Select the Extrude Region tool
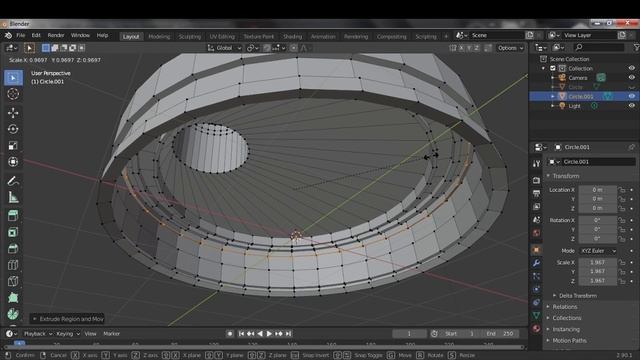 pos(13,216)
